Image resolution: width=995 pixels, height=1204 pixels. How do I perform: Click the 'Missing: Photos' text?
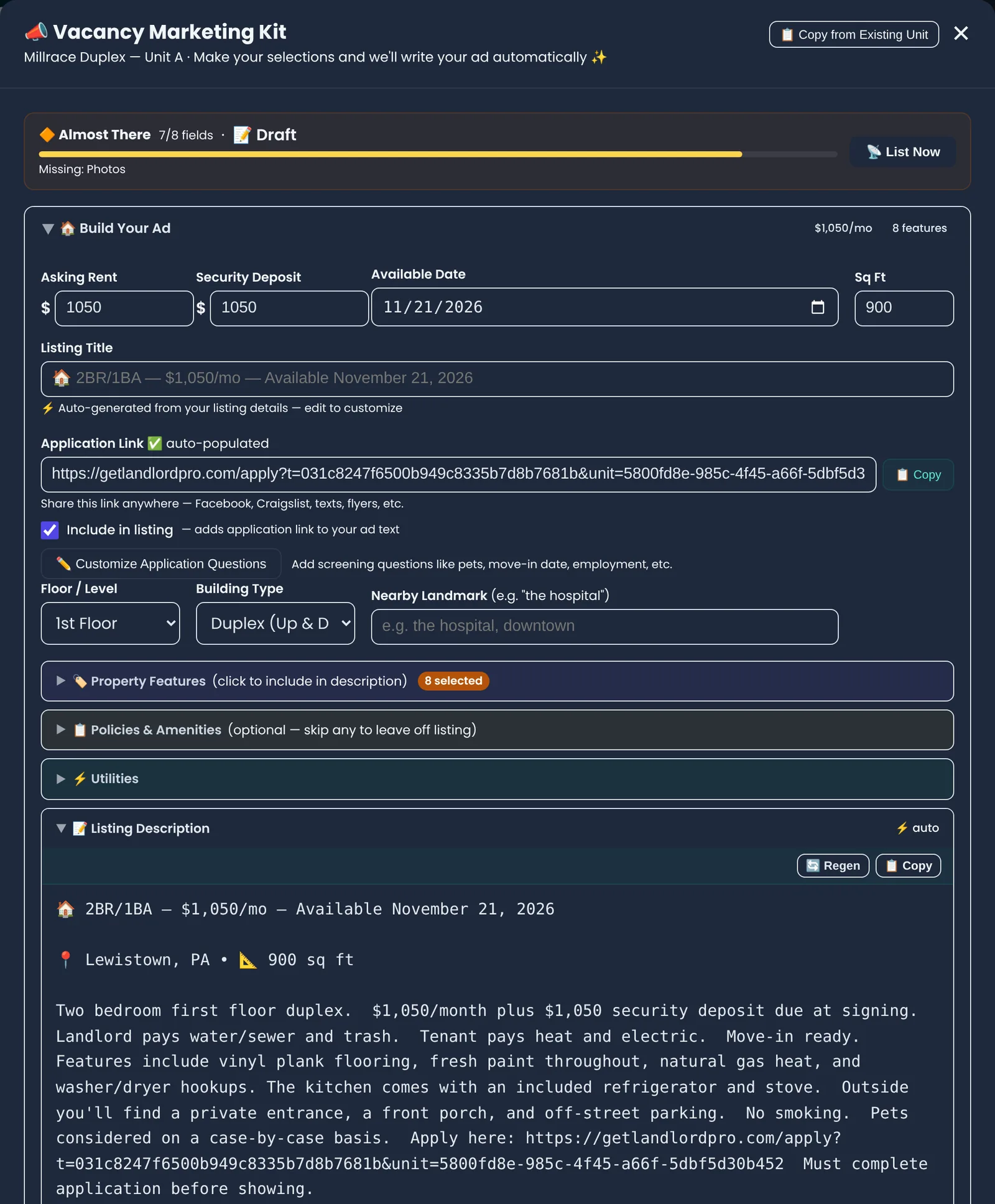pyautogui.click(x=82, y=169)
